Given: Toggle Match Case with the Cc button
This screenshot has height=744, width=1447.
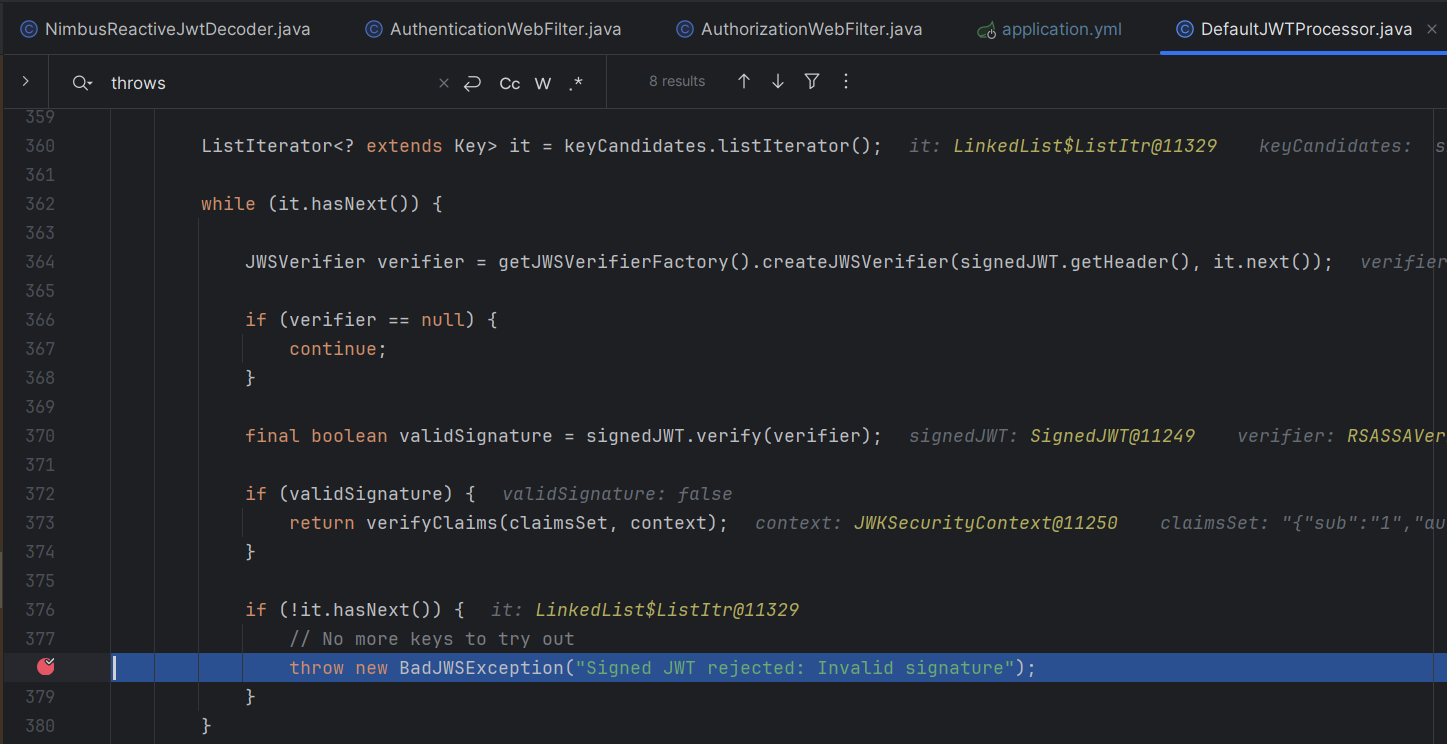Looking at the screenshot, I should [509, 83].
